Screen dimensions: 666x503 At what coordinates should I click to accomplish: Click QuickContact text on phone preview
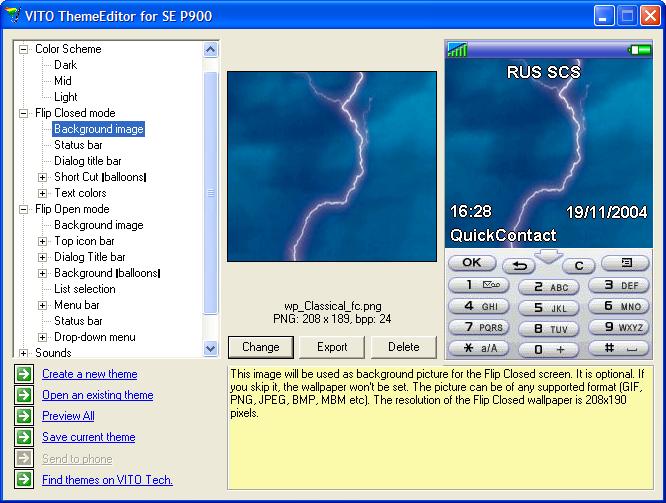coord(503,235)
